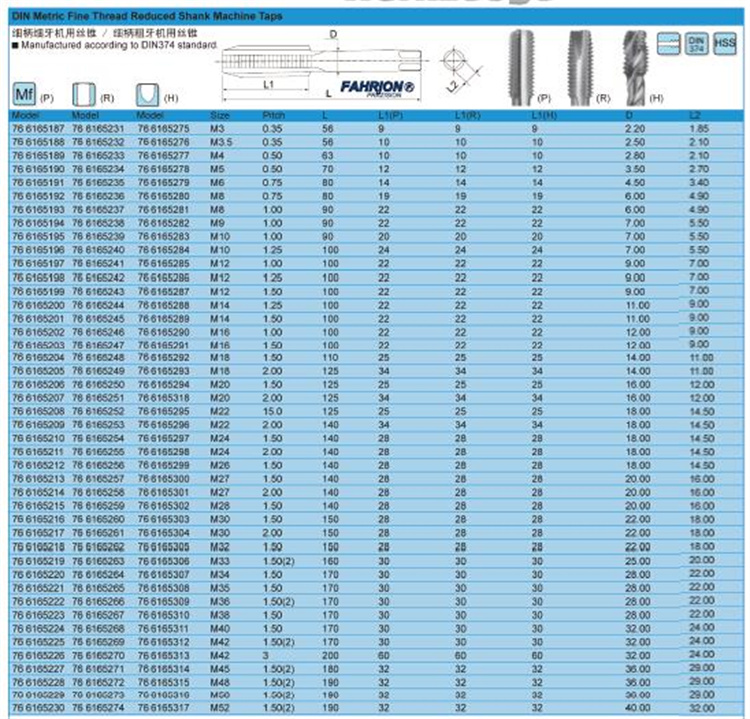750x719 pixels.
Task: Click the (R) flute shape icon
Action: pos(84,94)
